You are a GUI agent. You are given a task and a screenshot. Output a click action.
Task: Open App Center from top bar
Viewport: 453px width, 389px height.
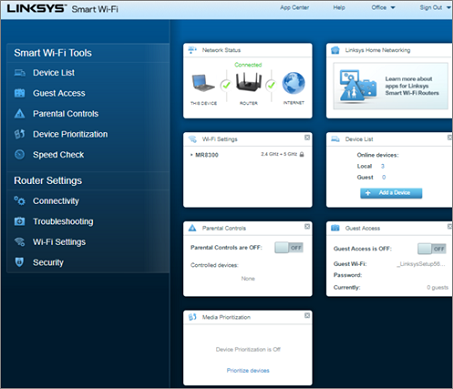[x=294, y=7]
